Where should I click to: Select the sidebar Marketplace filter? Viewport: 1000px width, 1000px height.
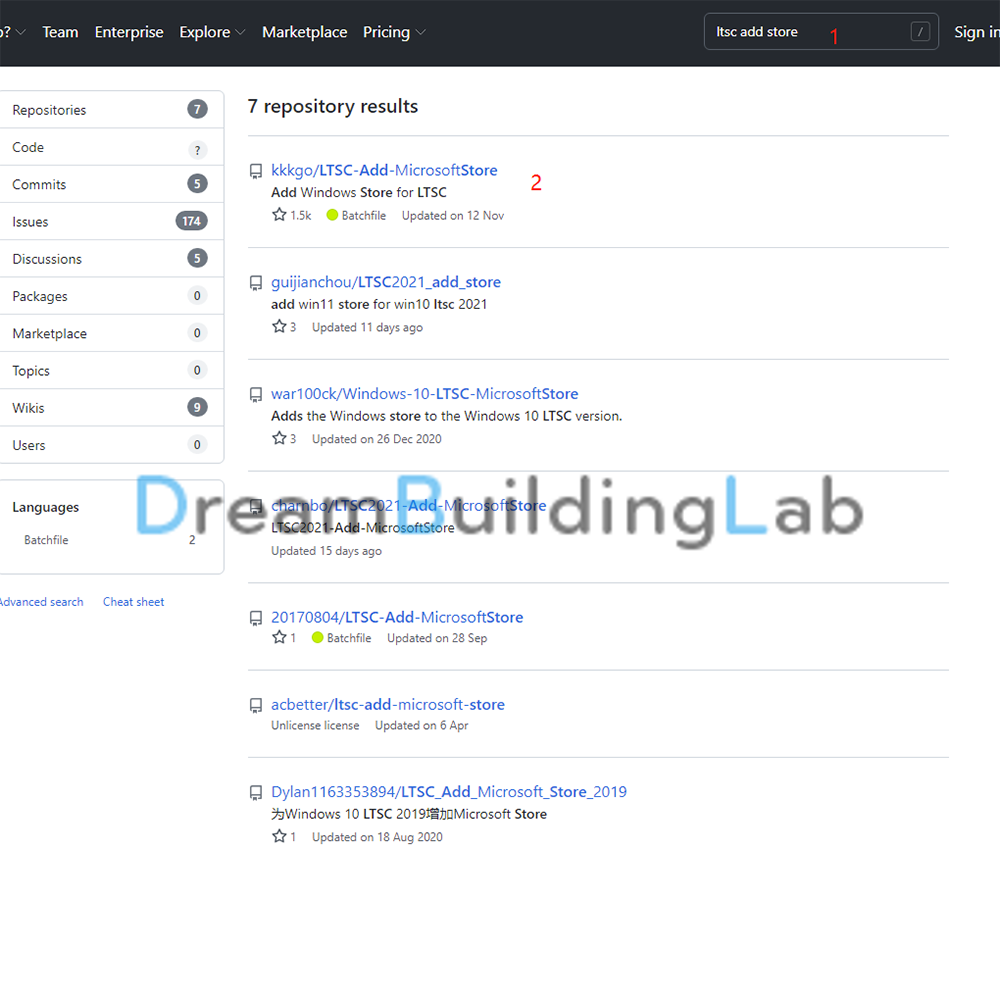coord(112,334)
